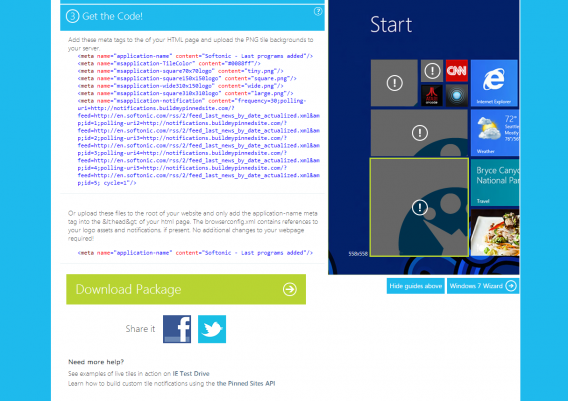
Task: Click the 'Or upload these files' paragraph
Action: tap(193, 226)
